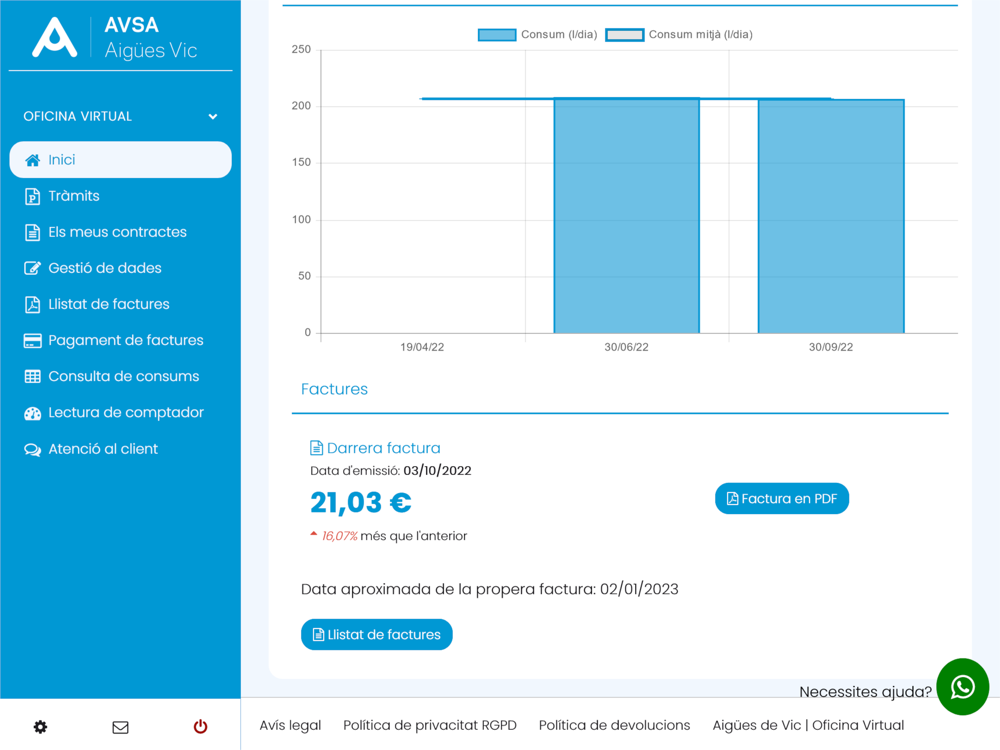Click the table icon for Consulta de consums
This screenshot has height=750, width=1000.
(33, 377)
